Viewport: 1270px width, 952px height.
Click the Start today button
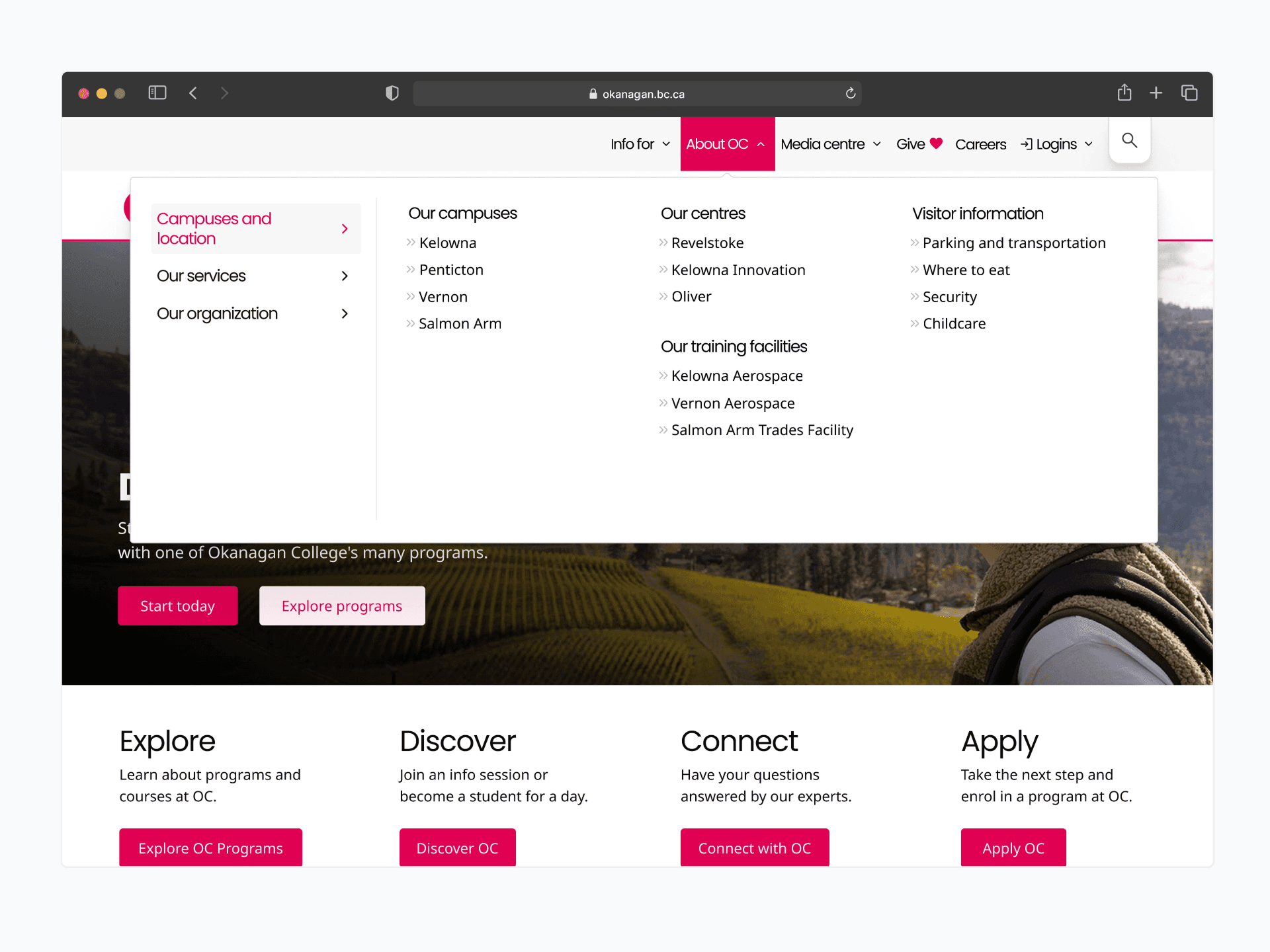point(177,606)
